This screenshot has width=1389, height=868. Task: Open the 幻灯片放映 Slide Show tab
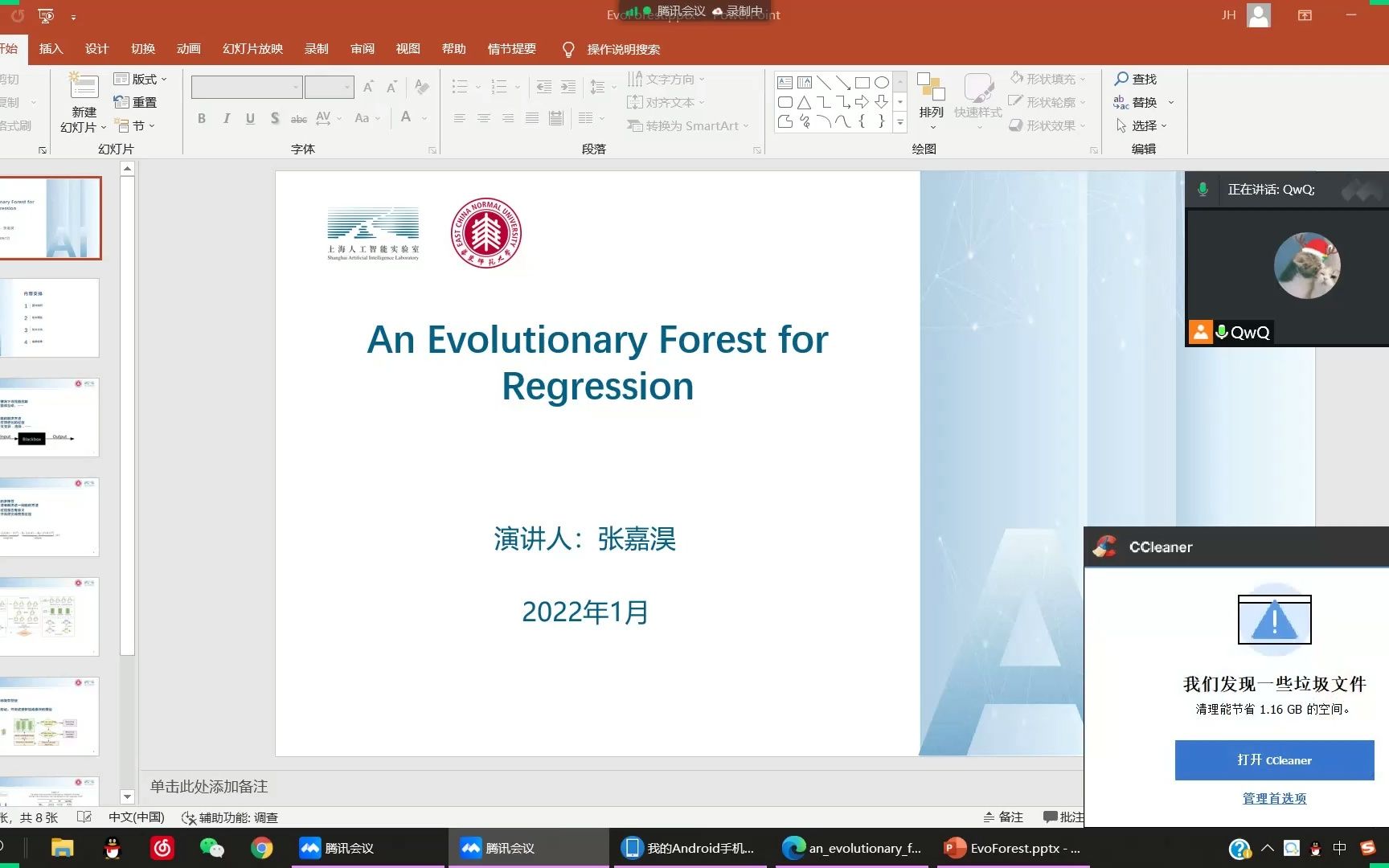pyautogui.click(x=253, y=49)
